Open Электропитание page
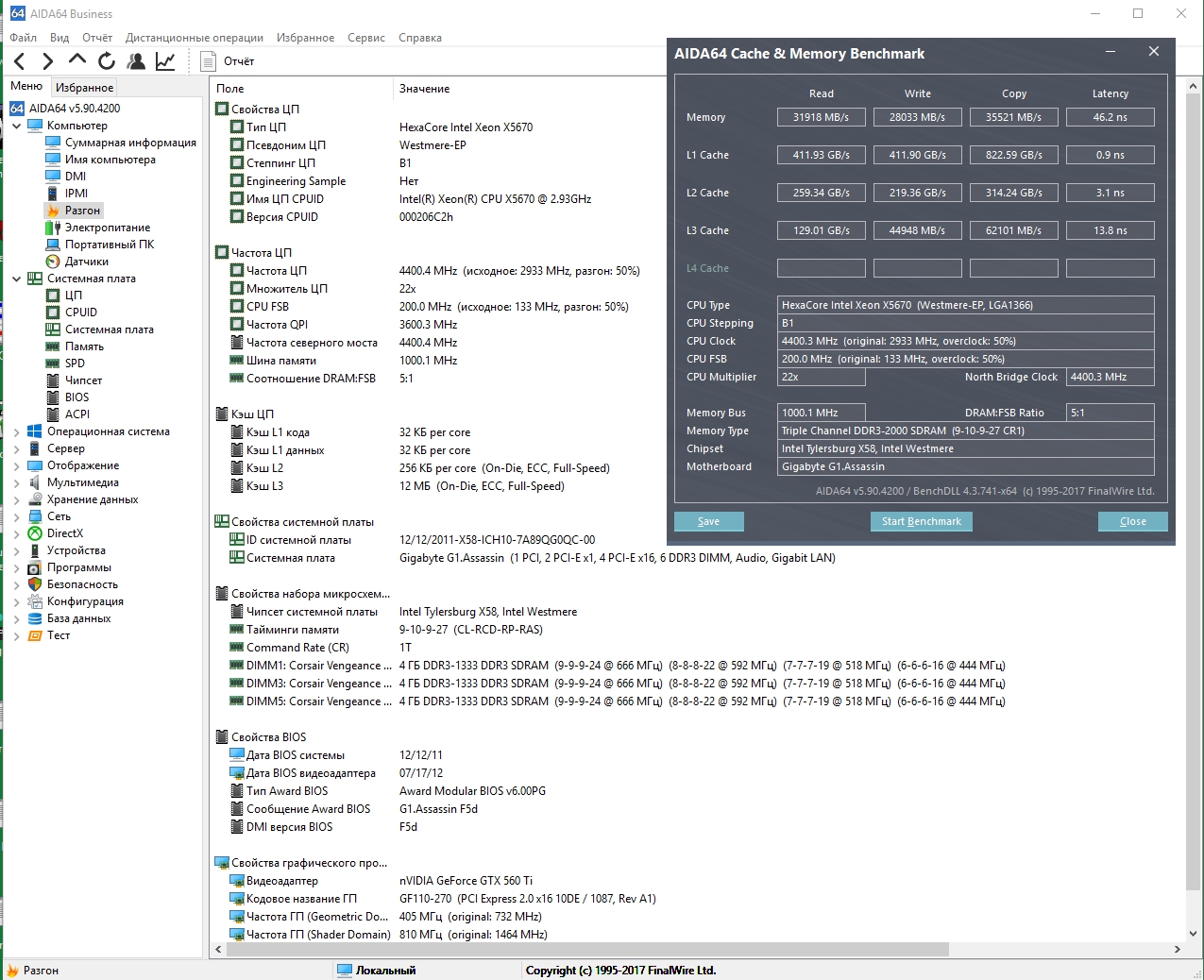1204x980 pixels. pos(108,228)
